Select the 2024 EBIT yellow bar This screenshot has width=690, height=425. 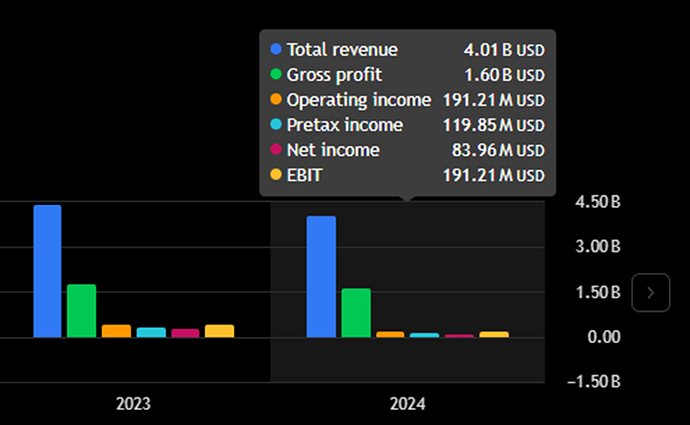pyautogui.click(x=493, y=334)
